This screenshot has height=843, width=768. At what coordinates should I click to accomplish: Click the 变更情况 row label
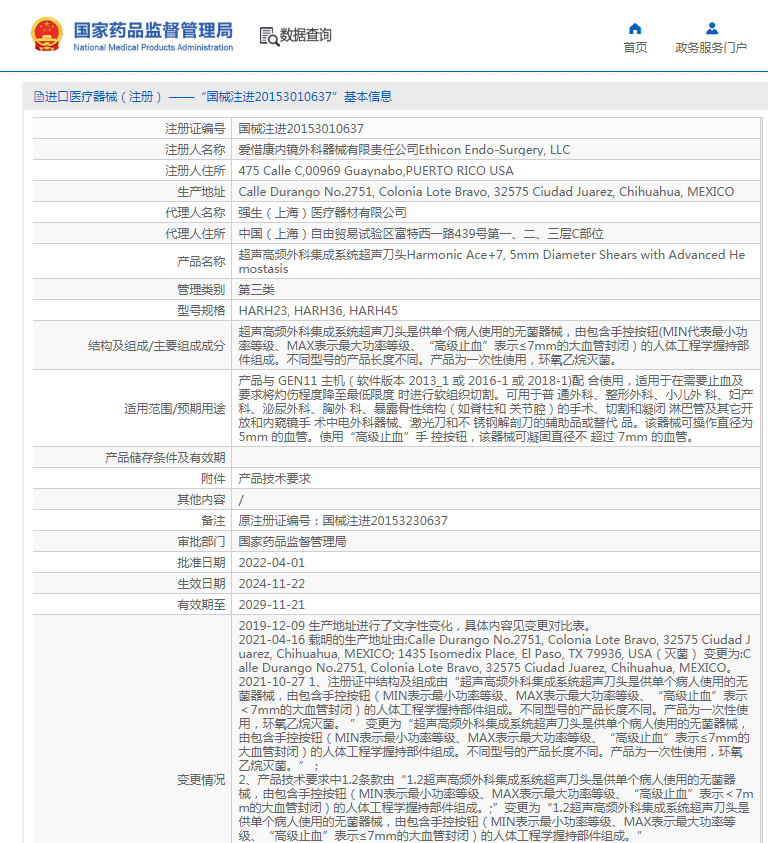(201, 780)
